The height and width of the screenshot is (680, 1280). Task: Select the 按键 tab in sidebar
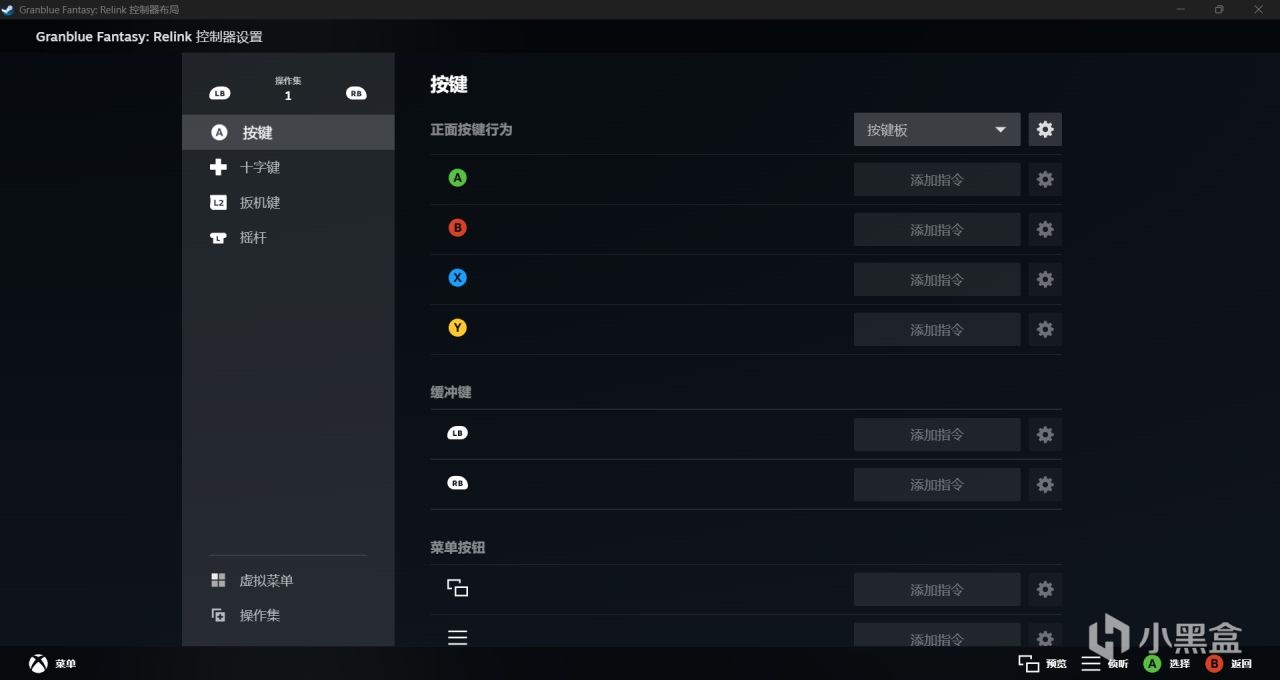pyautogui.click(x=288, y=133)
